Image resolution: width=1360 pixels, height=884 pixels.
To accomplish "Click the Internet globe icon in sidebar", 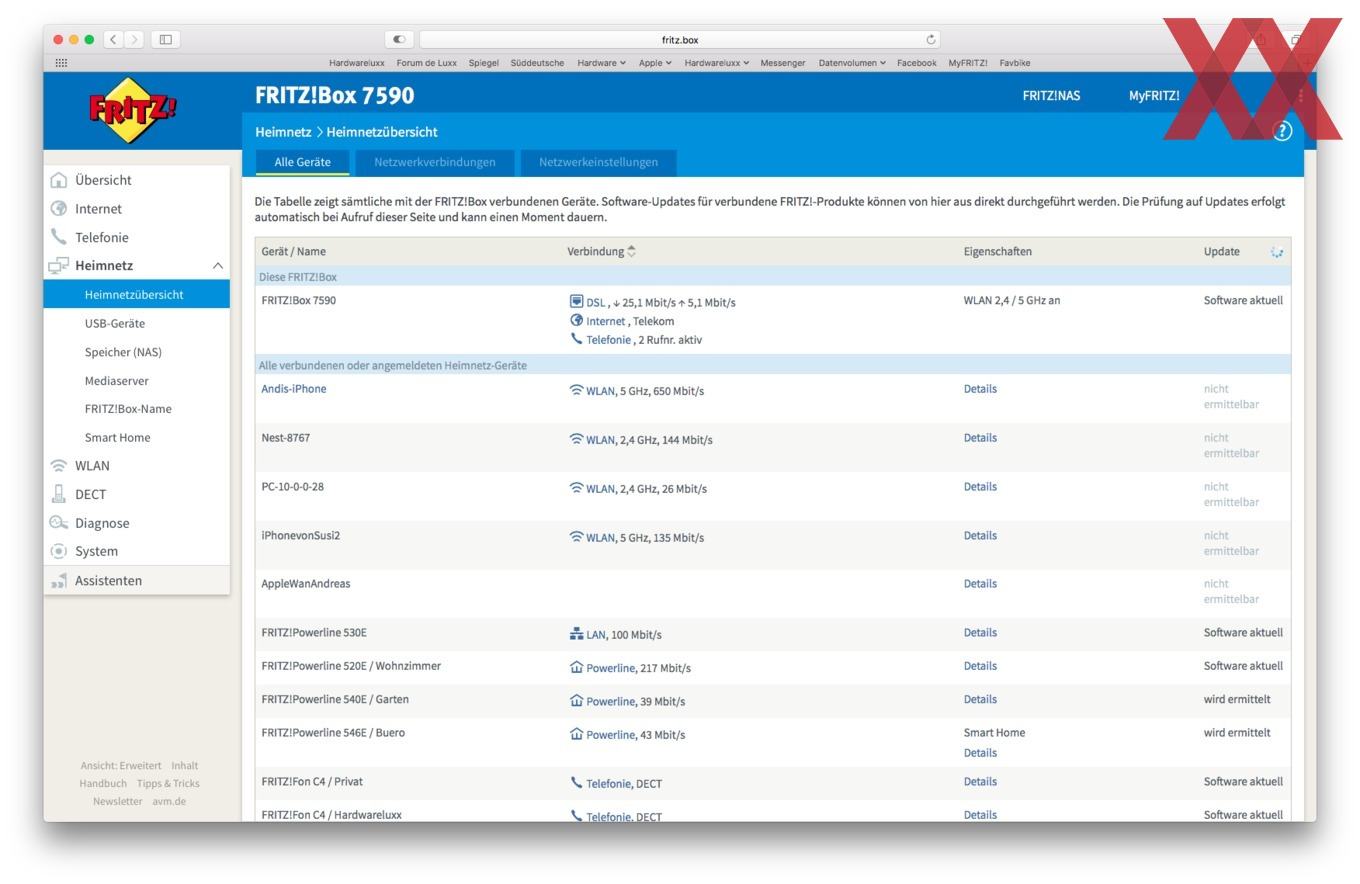I will (59, 209).
